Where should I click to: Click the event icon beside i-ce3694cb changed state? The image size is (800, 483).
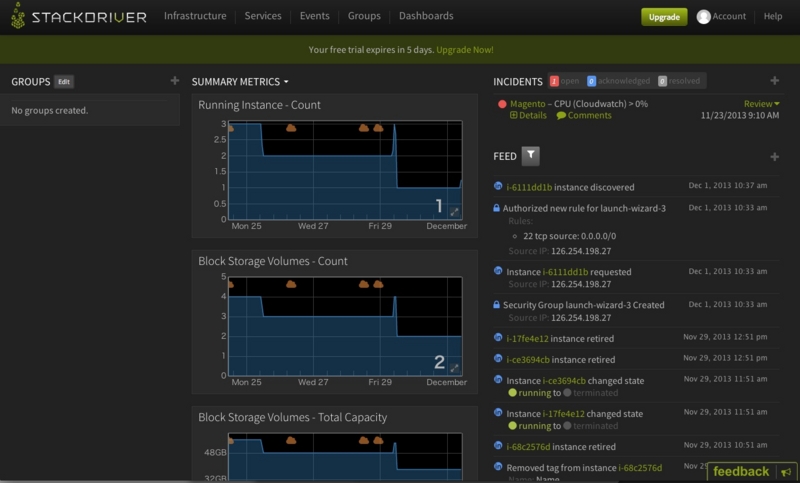(498, 379)
